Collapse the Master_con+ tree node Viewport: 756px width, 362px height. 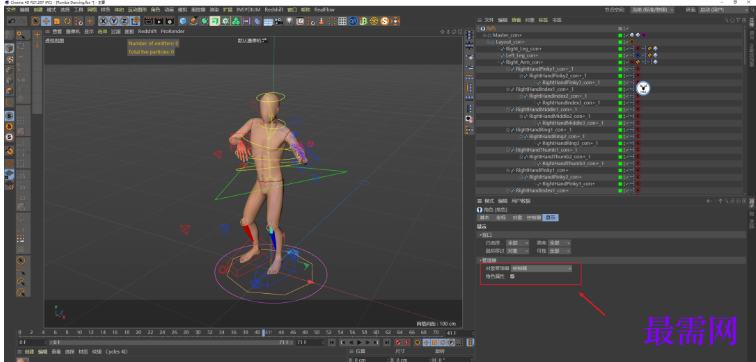[484, 35]
